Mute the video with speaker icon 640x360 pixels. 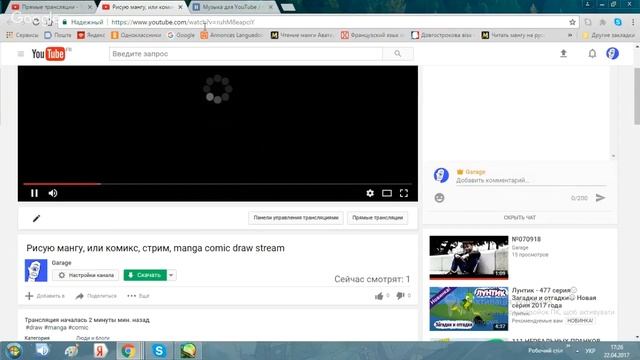53,193
